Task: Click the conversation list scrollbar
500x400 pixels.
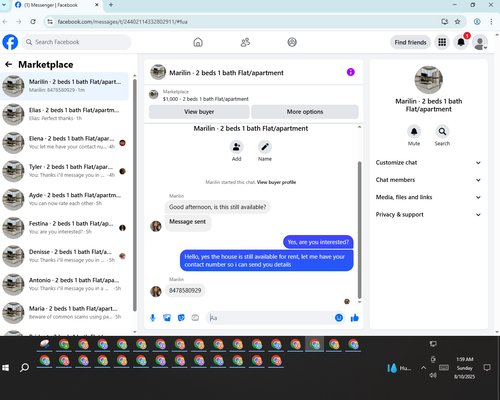Action: point(135,195)
